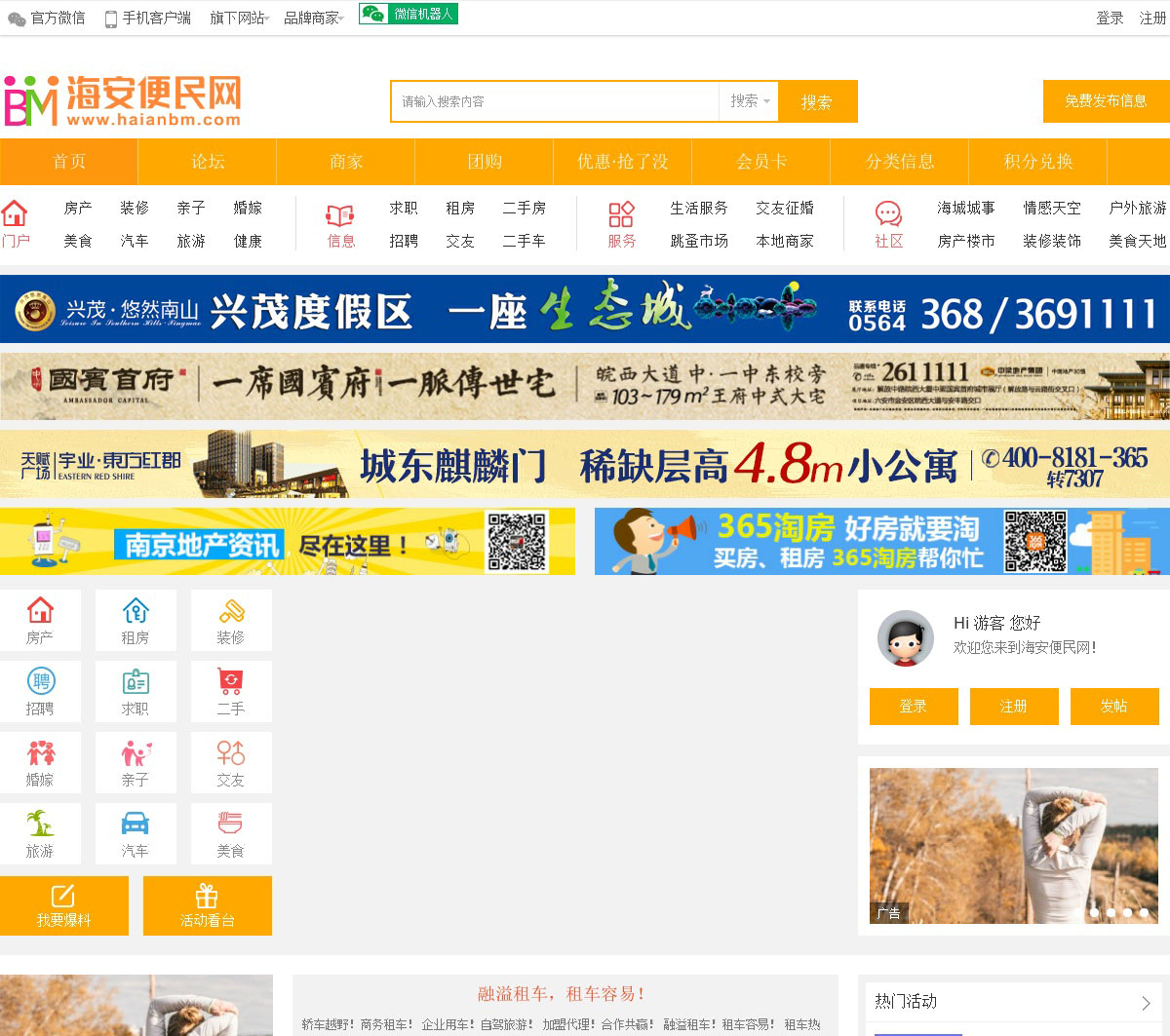Select the 论坛 navigation tab
Image resolution: width=1170 pixels, height=1036 pixels.
click(208, 162)
